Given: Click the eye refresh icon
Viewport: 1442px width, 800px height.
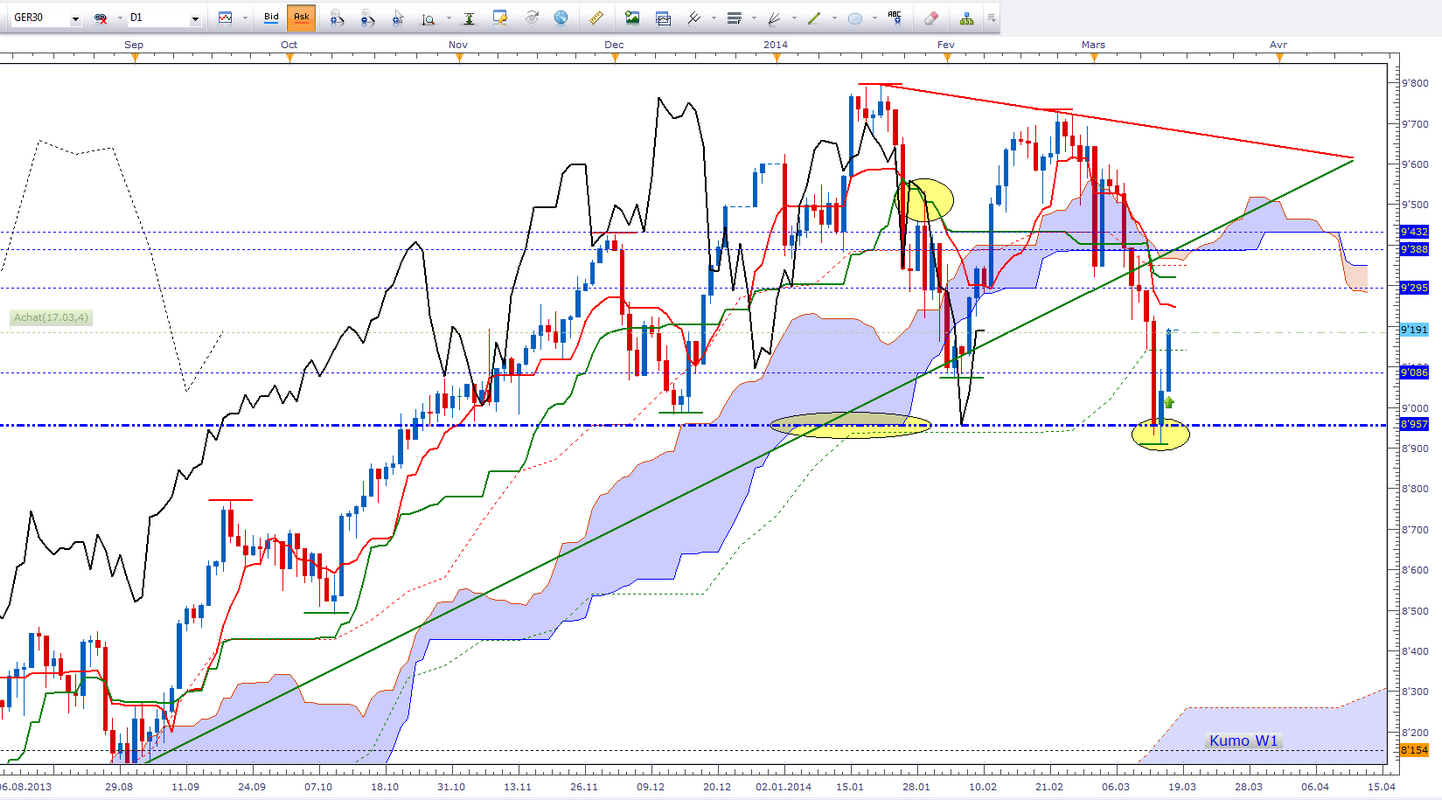Looking at the screenshot, I should pyautogui.click(x=531, y=18).
